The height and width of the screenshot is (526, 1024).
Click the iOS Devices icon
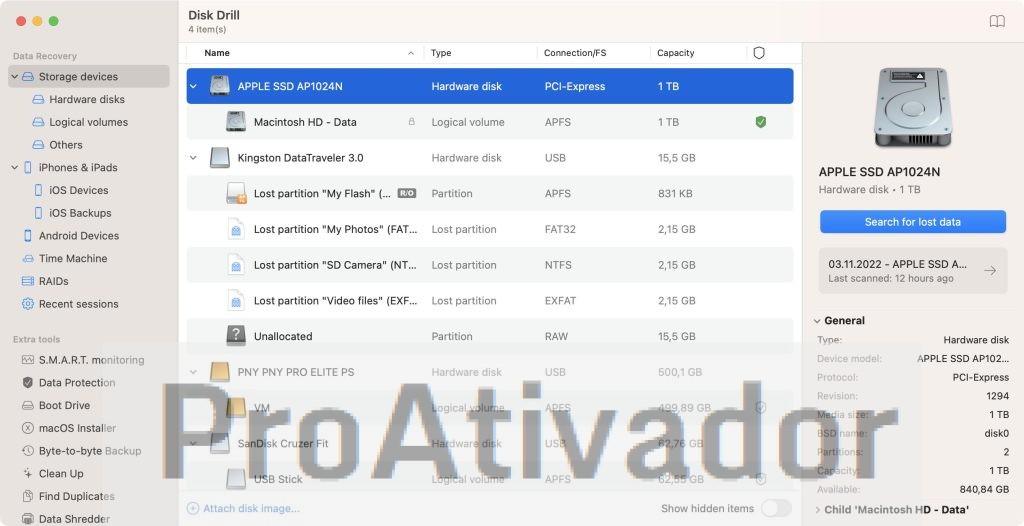coord(39,190)
